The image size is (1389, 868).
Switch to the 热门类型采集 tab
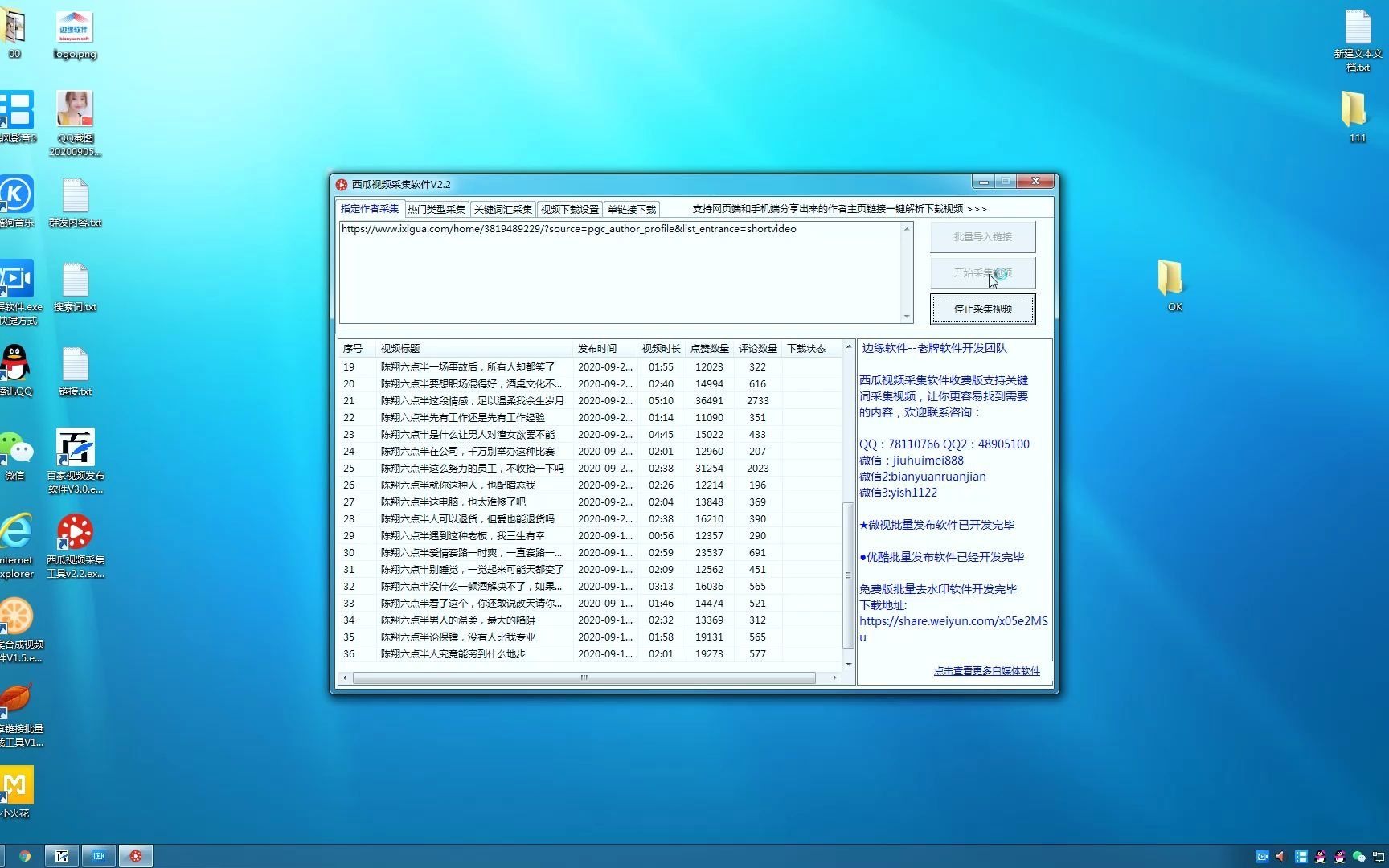coord(436,210)
